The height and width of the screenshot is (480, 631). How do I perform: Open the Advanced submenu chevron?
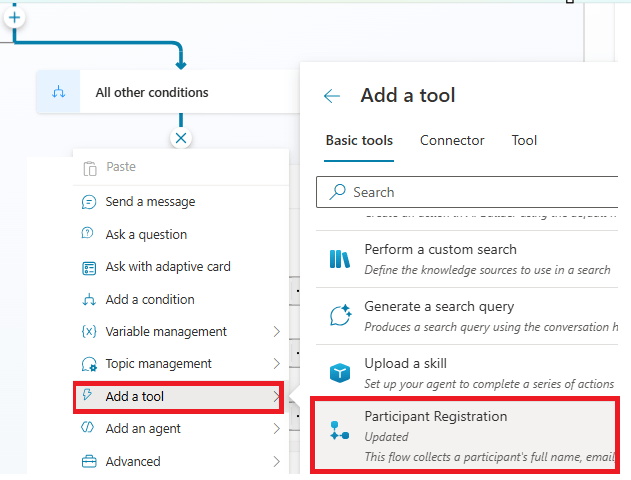click(276, 462)
